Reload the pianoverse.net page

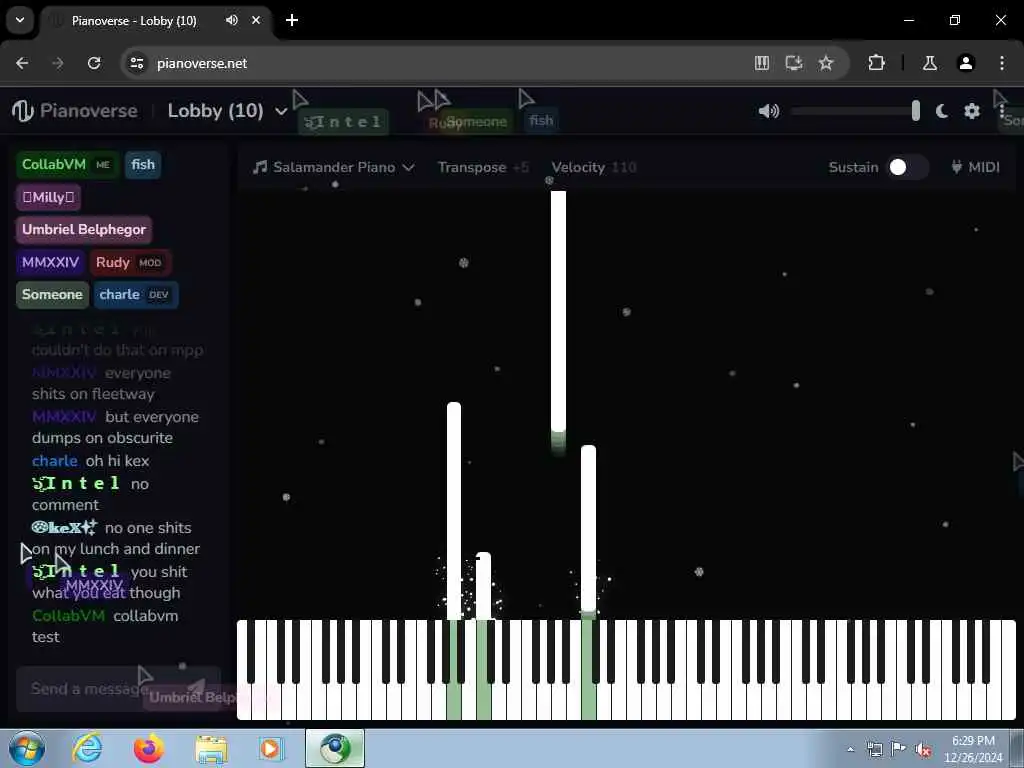tap(94, 63)
